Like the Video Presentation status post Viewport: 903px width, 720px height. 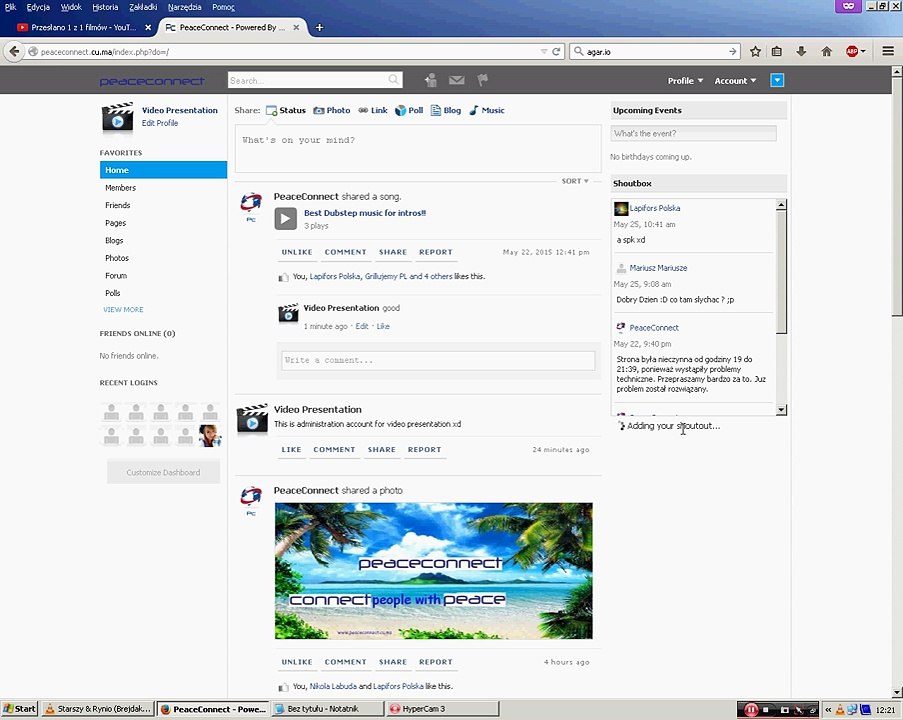[x=291, y=450]
